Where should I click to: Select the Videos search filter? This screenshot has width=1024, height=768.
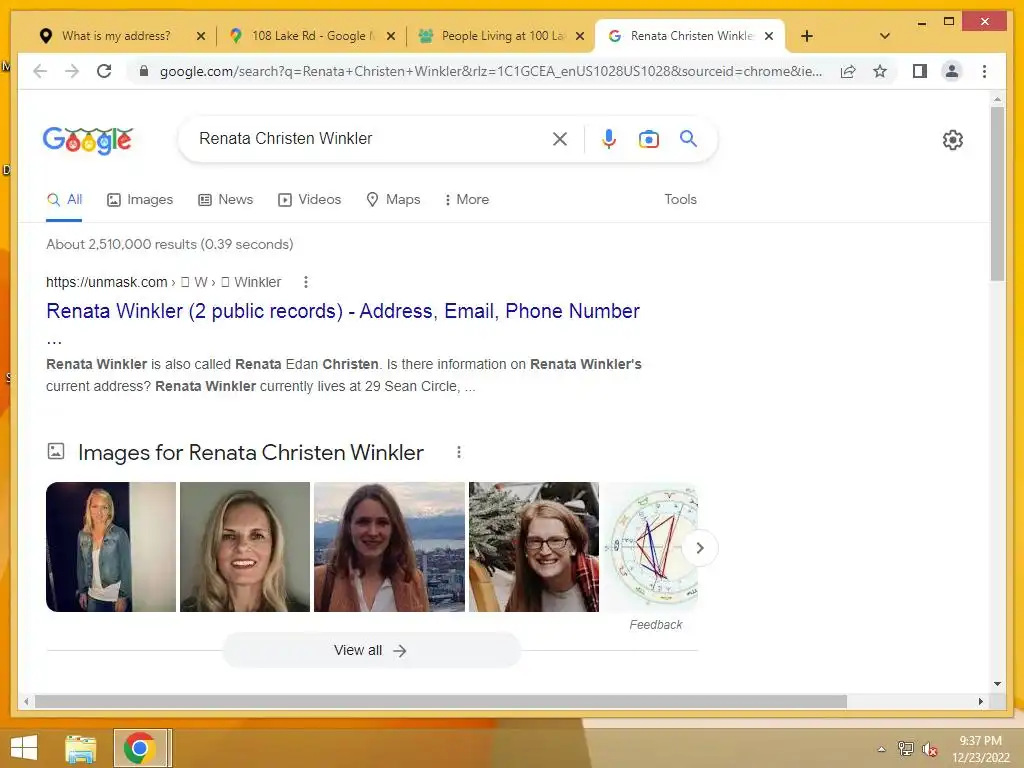310,200
